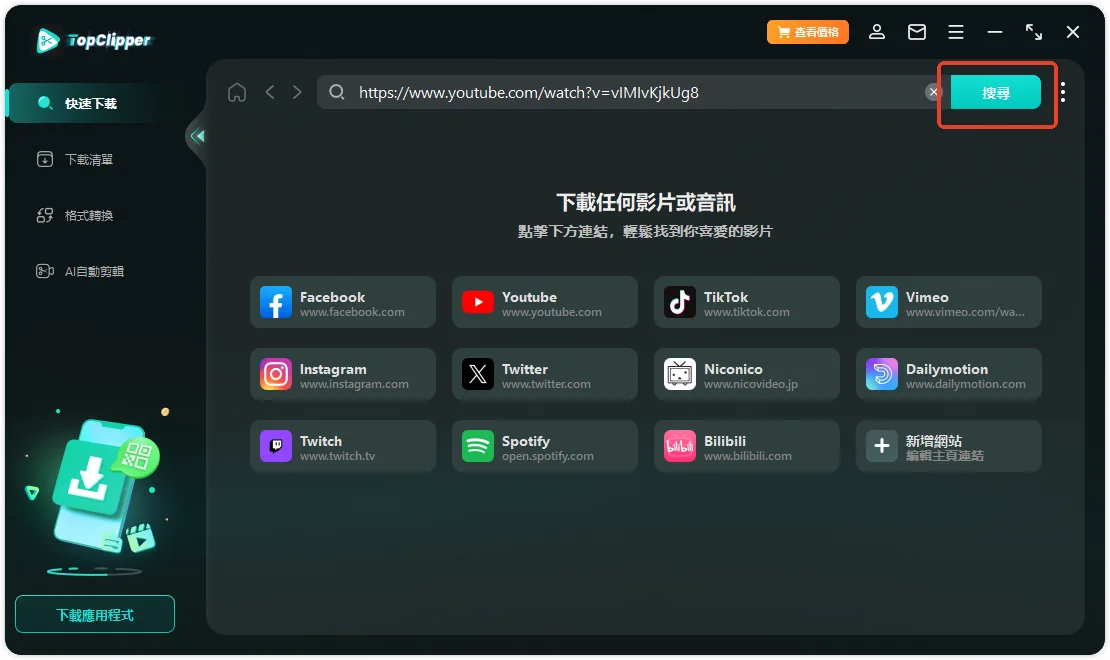
Task: Select the 快速下載 tab
Action: (x=91, y=103)
